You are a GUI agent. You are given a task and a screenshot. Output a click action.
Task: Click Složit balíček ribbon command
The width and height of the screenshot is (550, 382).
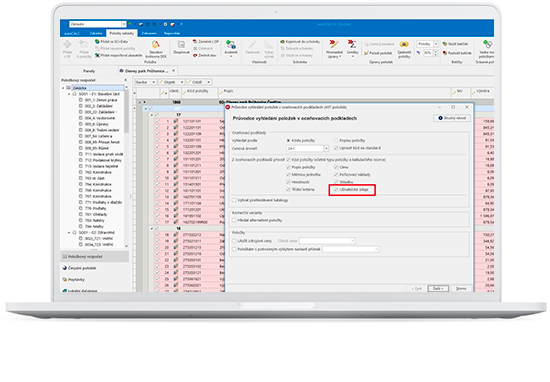click(455, 44)
